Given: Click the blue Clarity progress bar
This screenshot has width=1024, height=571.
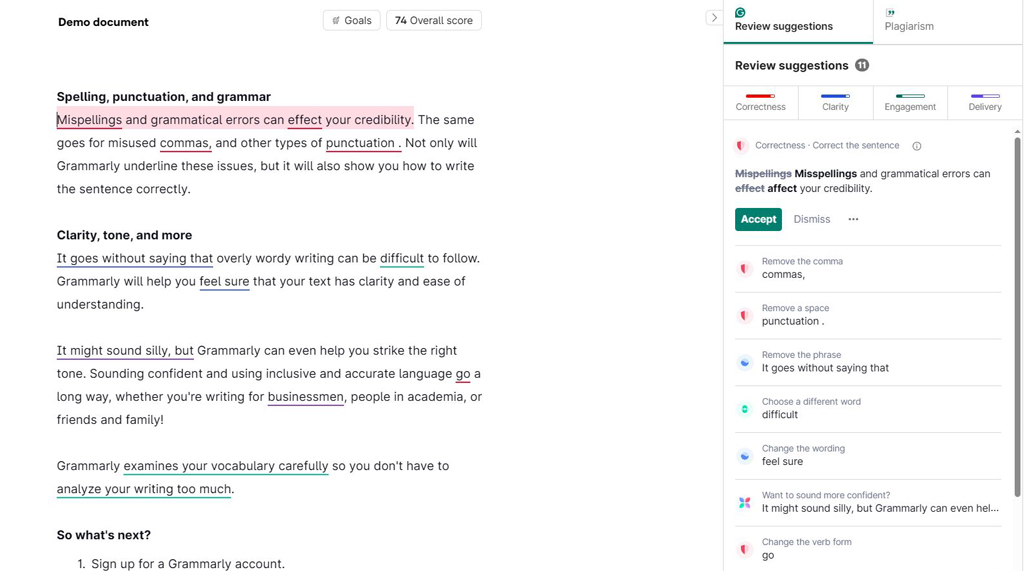Looking at the screenshot, I should (x=835, y=96).
